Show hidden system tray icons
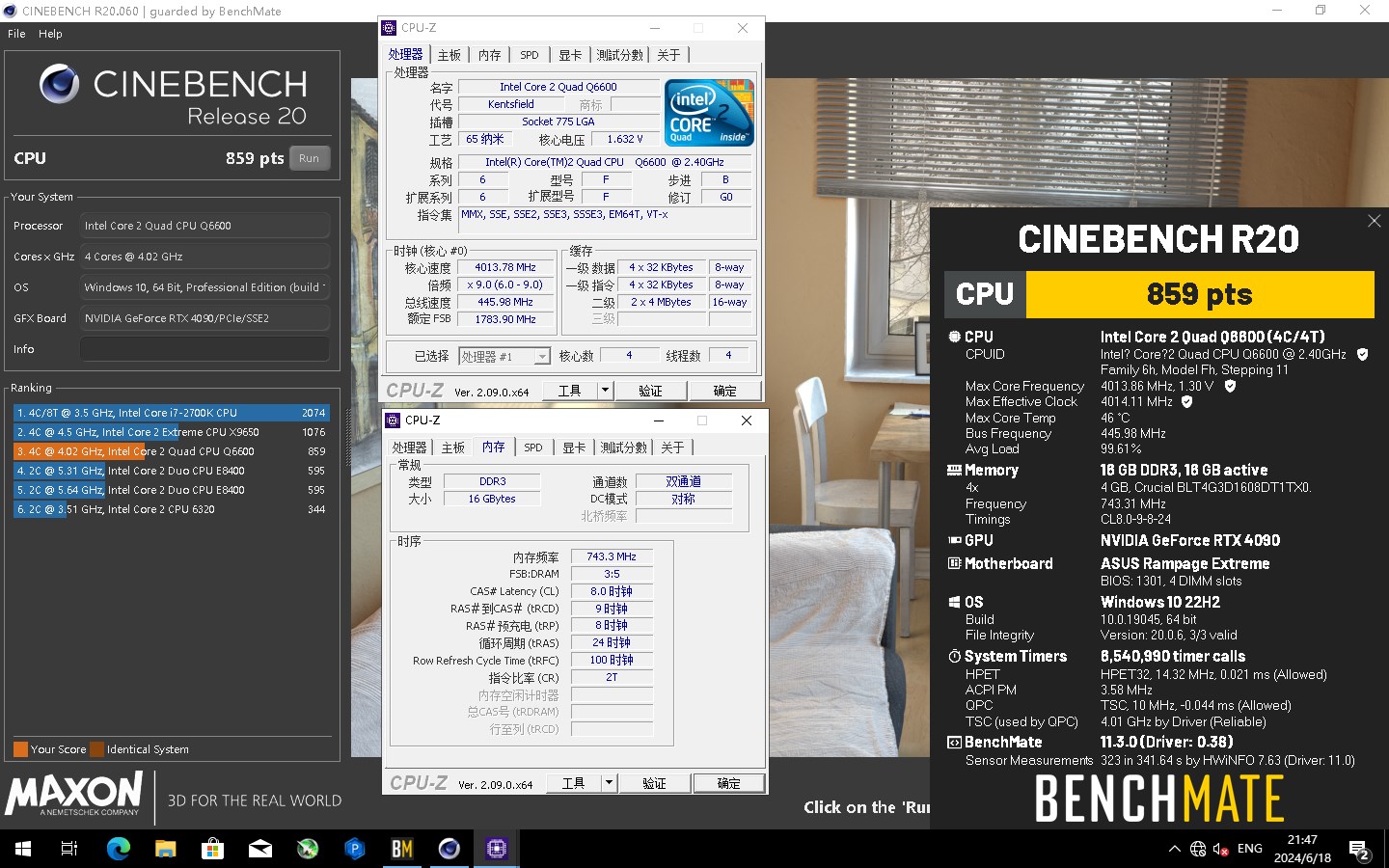The image size is (1389, 868). click(x=1174, y=849)
